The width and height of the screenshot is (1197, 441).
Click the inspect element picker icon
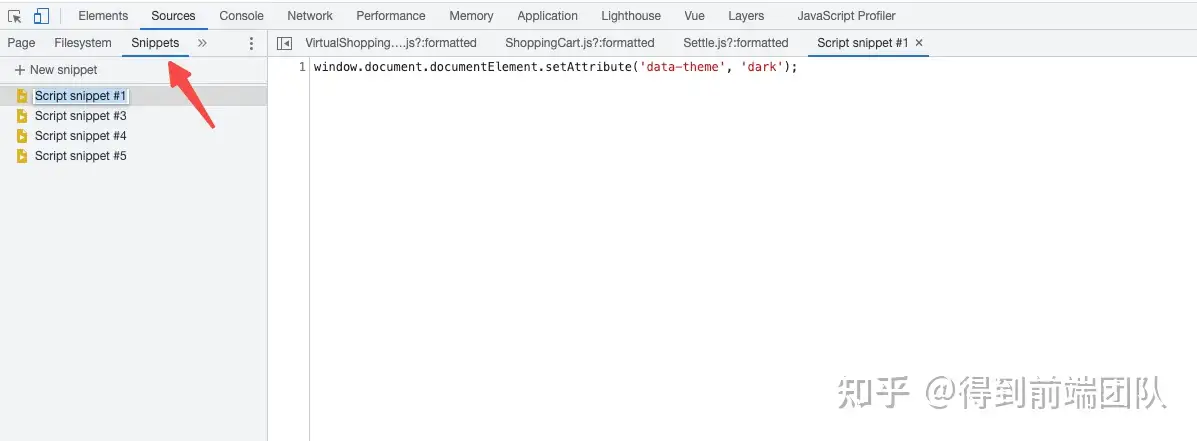point(15,16)
